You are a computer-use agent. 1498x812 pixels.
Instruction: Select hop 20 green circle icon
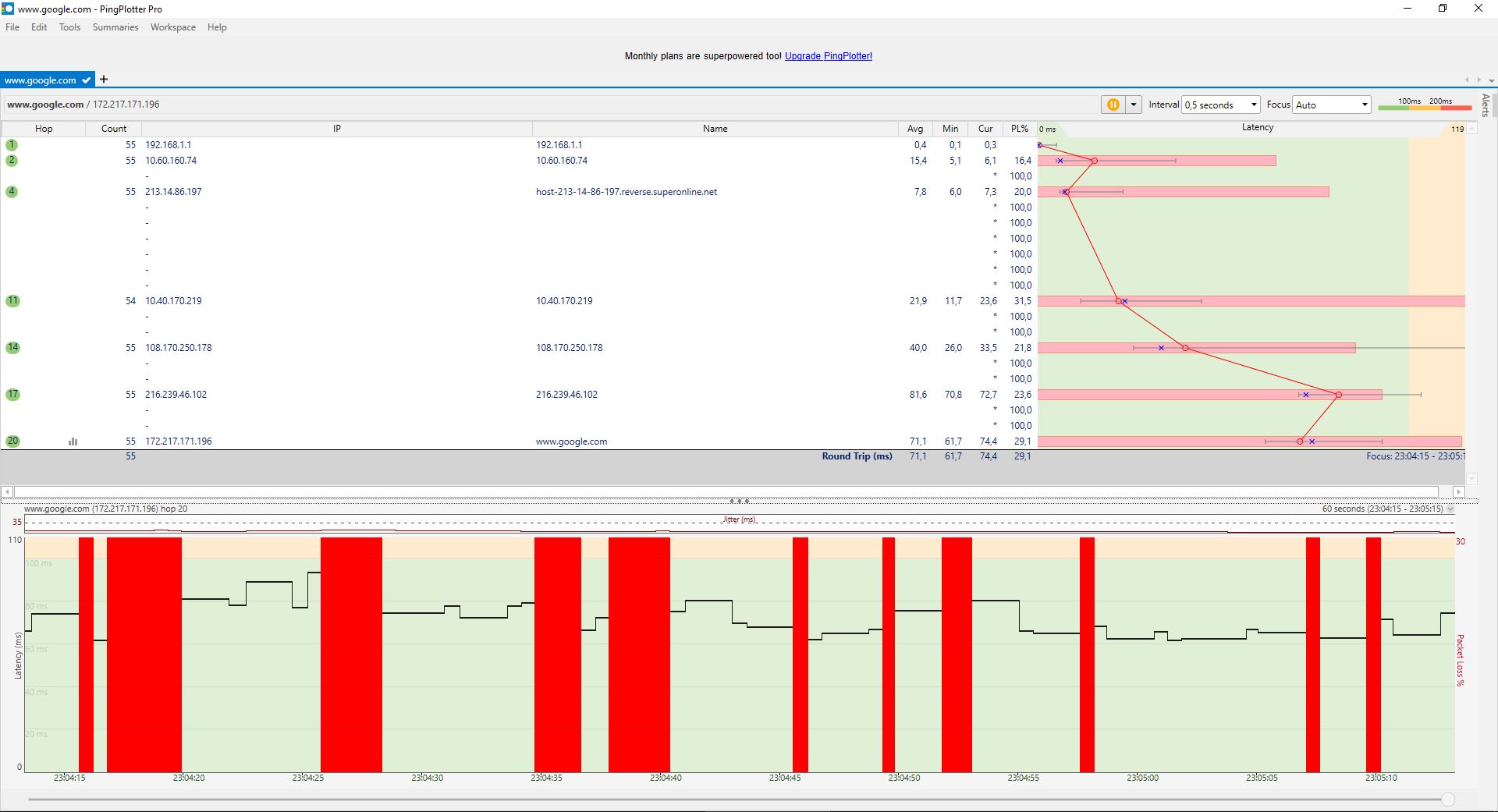click(12, 441)
